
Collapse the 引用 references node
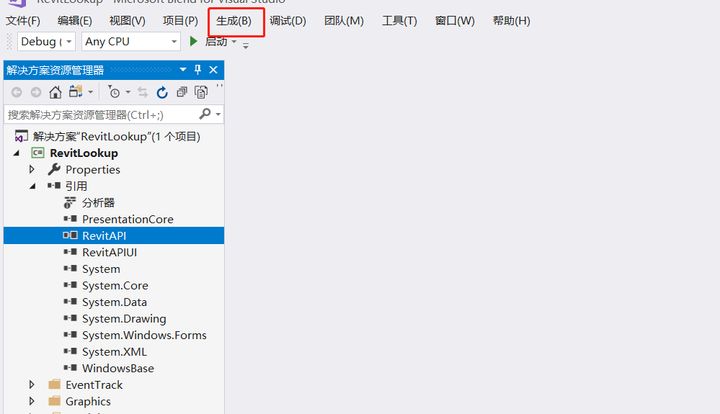tap(33, 186)
